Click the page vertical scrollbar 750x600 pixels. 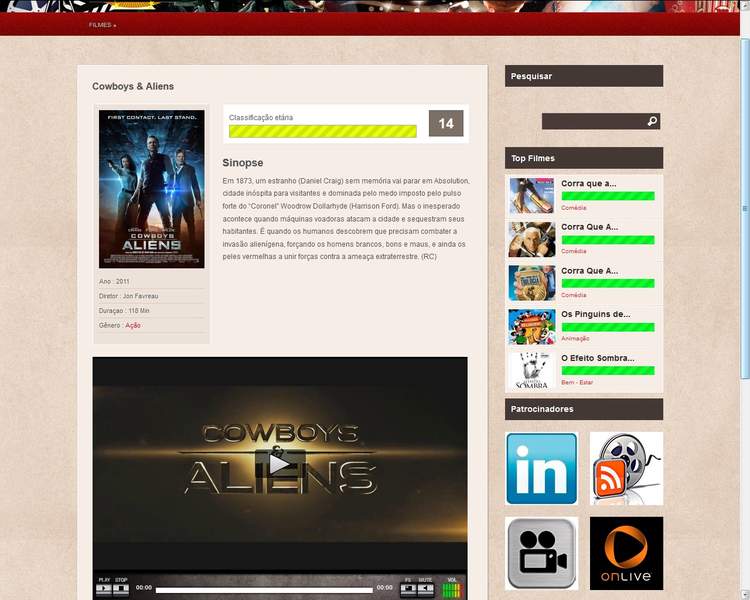click(x=745, y=208)
